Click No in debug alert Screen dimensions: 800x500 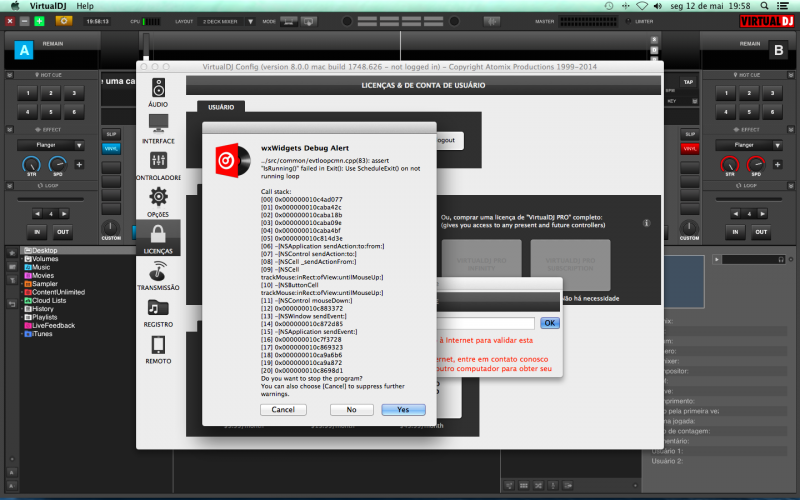pyautogui.click(x=352, y=410)
